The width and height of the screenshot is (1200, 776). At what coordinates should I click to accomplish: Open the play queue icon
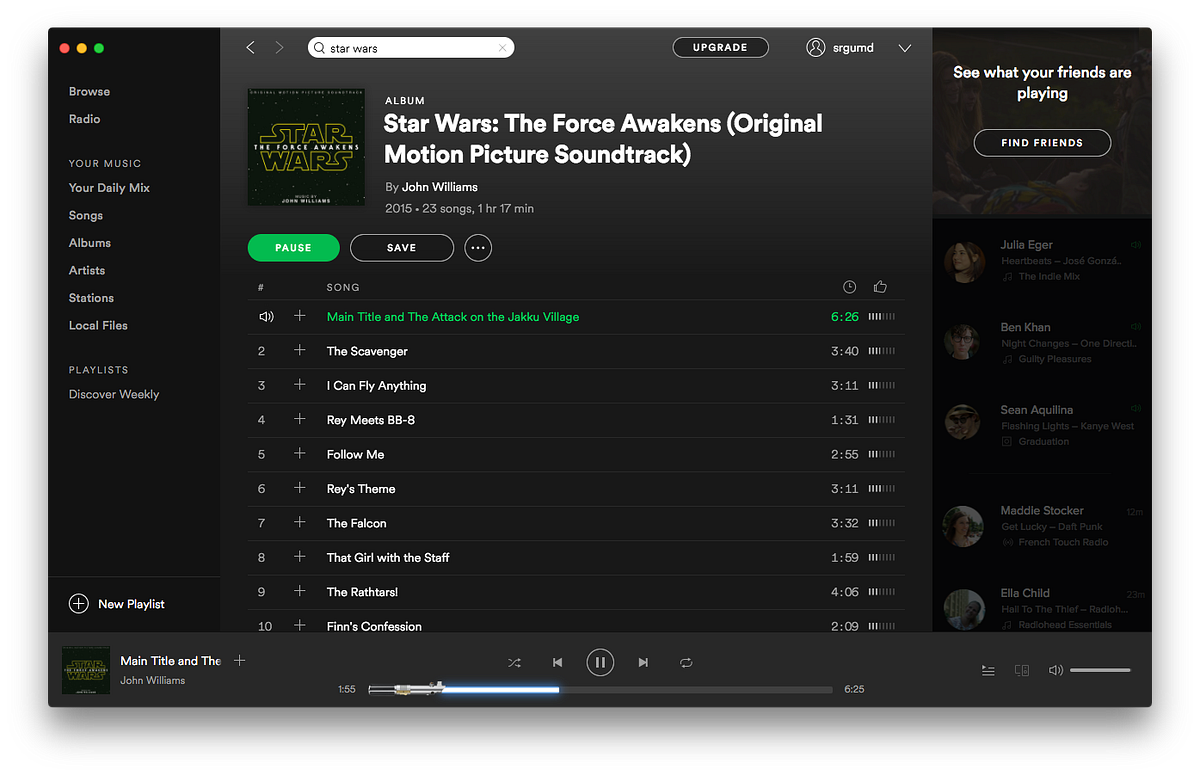tap(988, 670)
